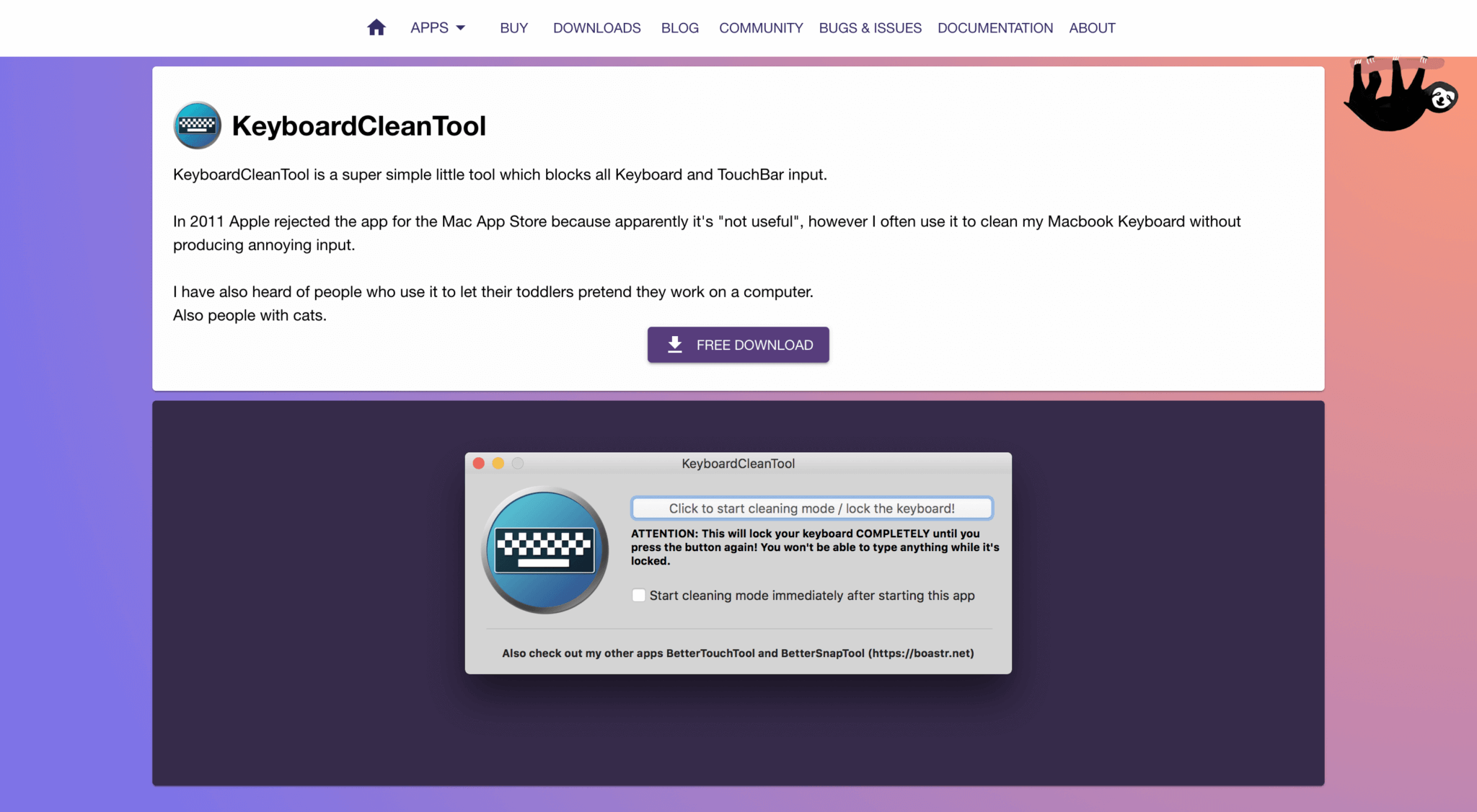Click the large keyboard icon in the app window
The height and width of the screenshot is (812, 1477).
point(545,550)
